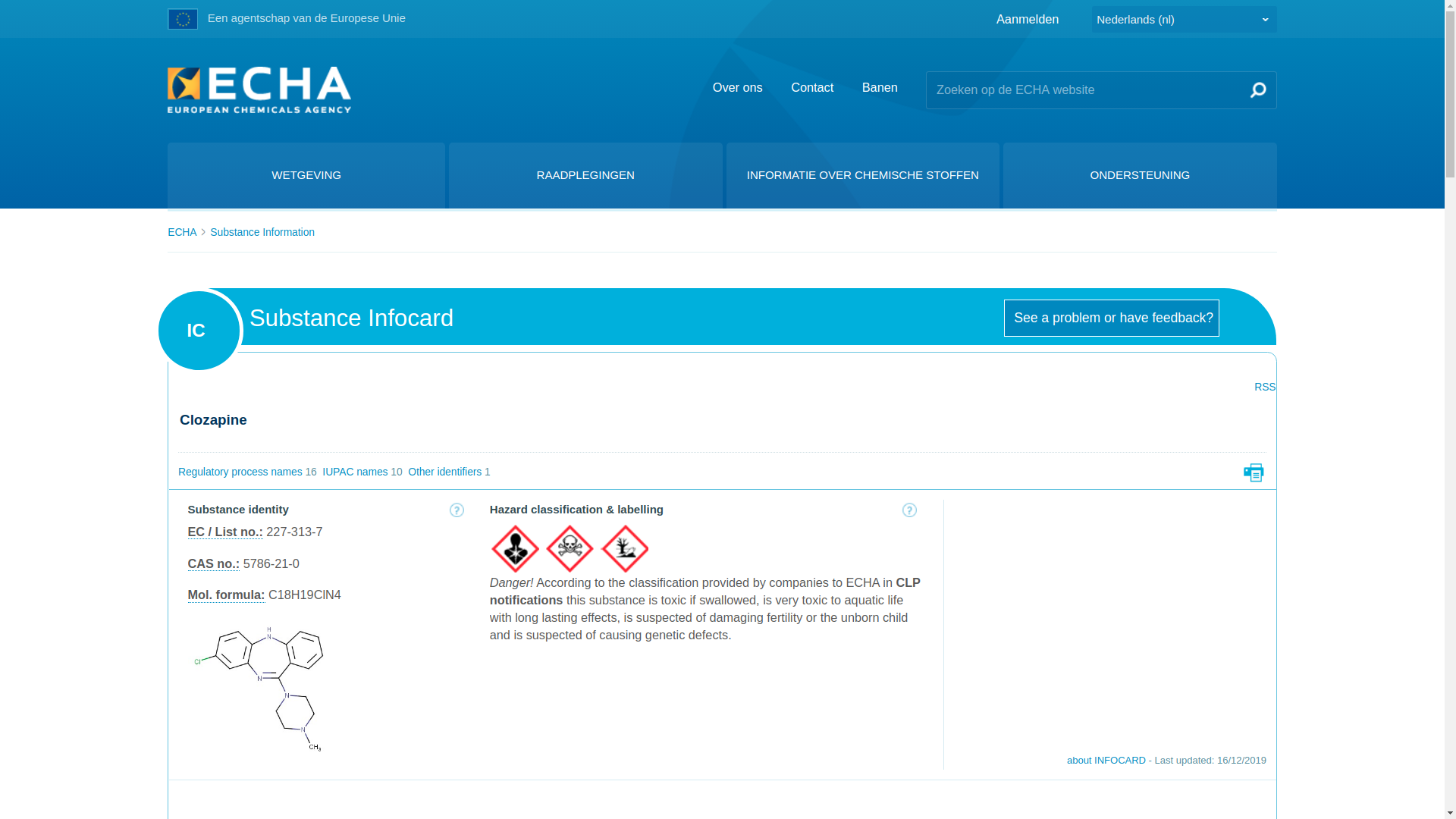Click the environmental hazard pictogram
This screenshot has height=819, width=1456.
[x=625, y=548]
